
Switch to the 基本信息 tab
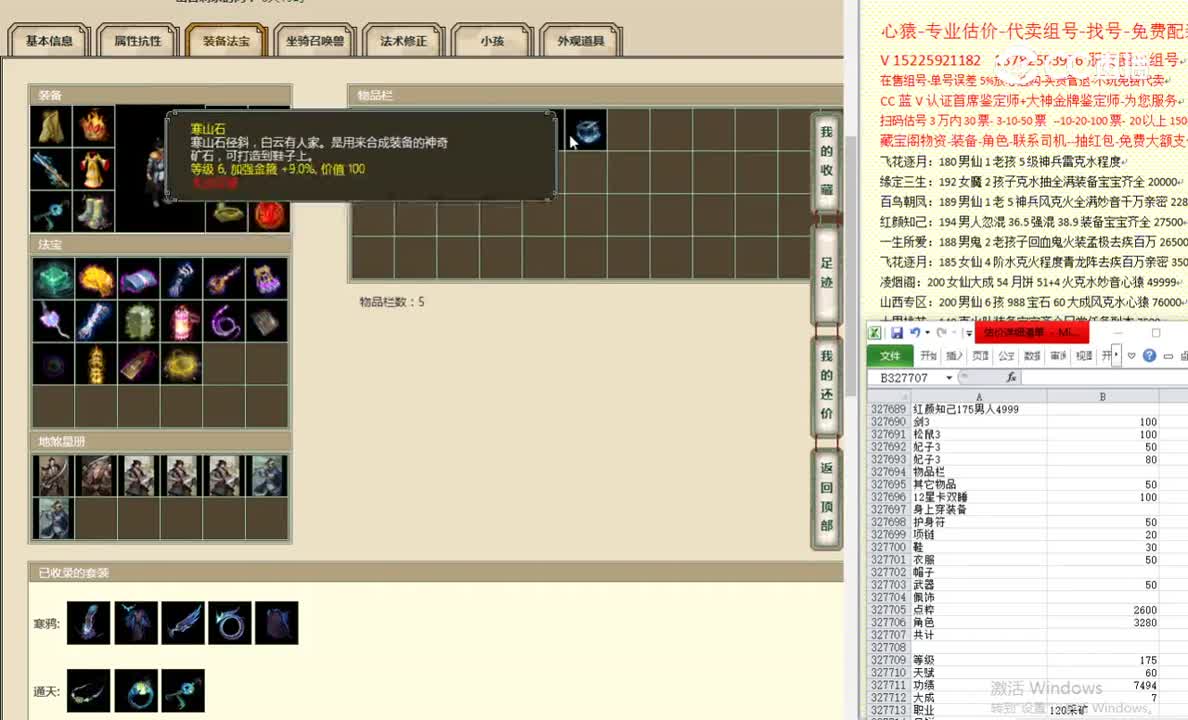tap(47, 41)
